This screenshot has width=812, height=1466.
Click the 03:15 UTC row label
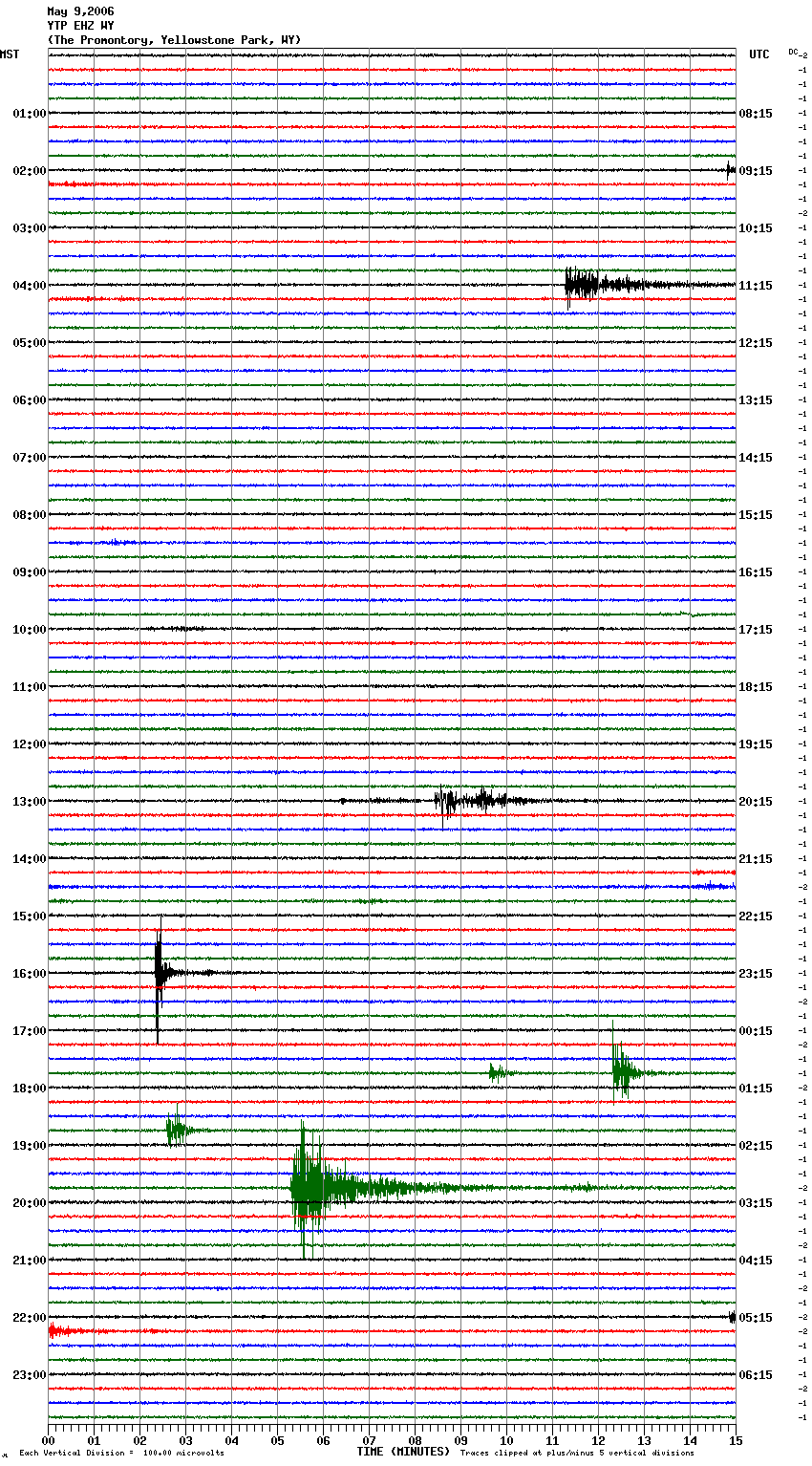click(756, 1203)
